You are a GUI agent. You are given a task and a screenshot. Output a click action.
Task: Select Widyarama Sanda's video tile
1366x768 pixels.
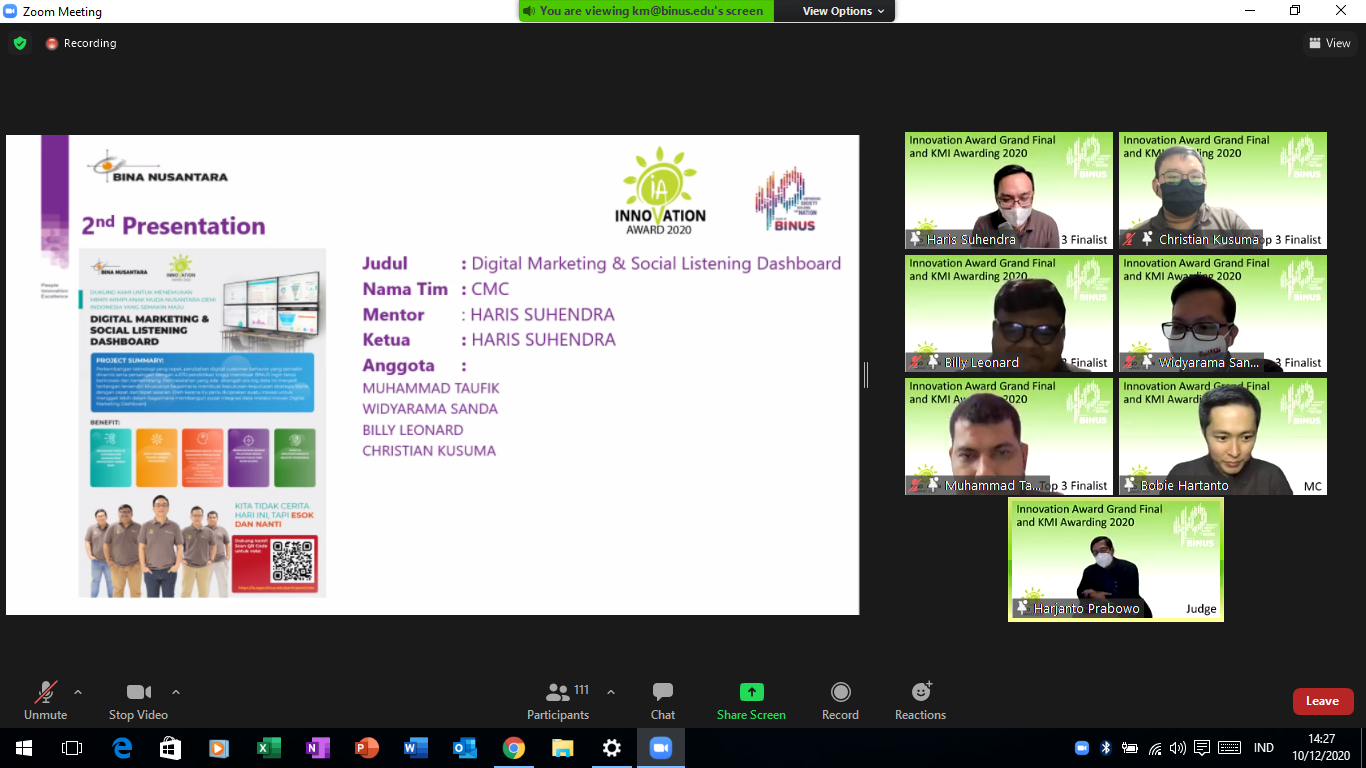point(1223,313)
